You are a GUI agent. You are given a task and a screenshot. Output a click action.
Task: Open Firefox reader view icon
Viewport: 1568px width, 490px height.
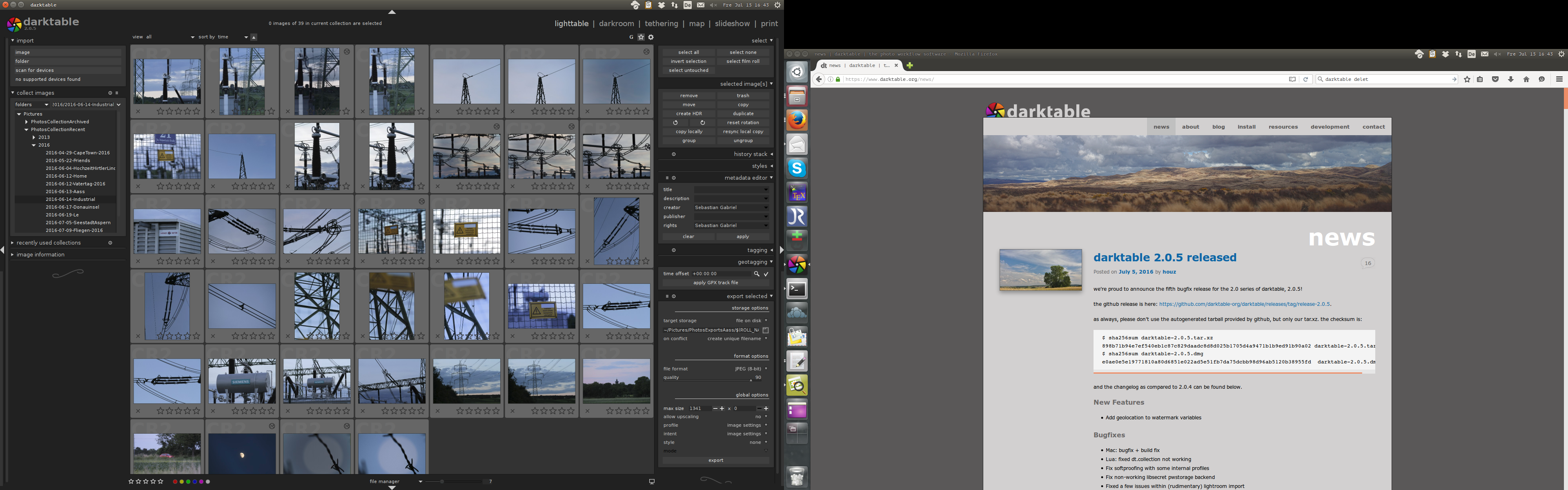click(1292, 79)
